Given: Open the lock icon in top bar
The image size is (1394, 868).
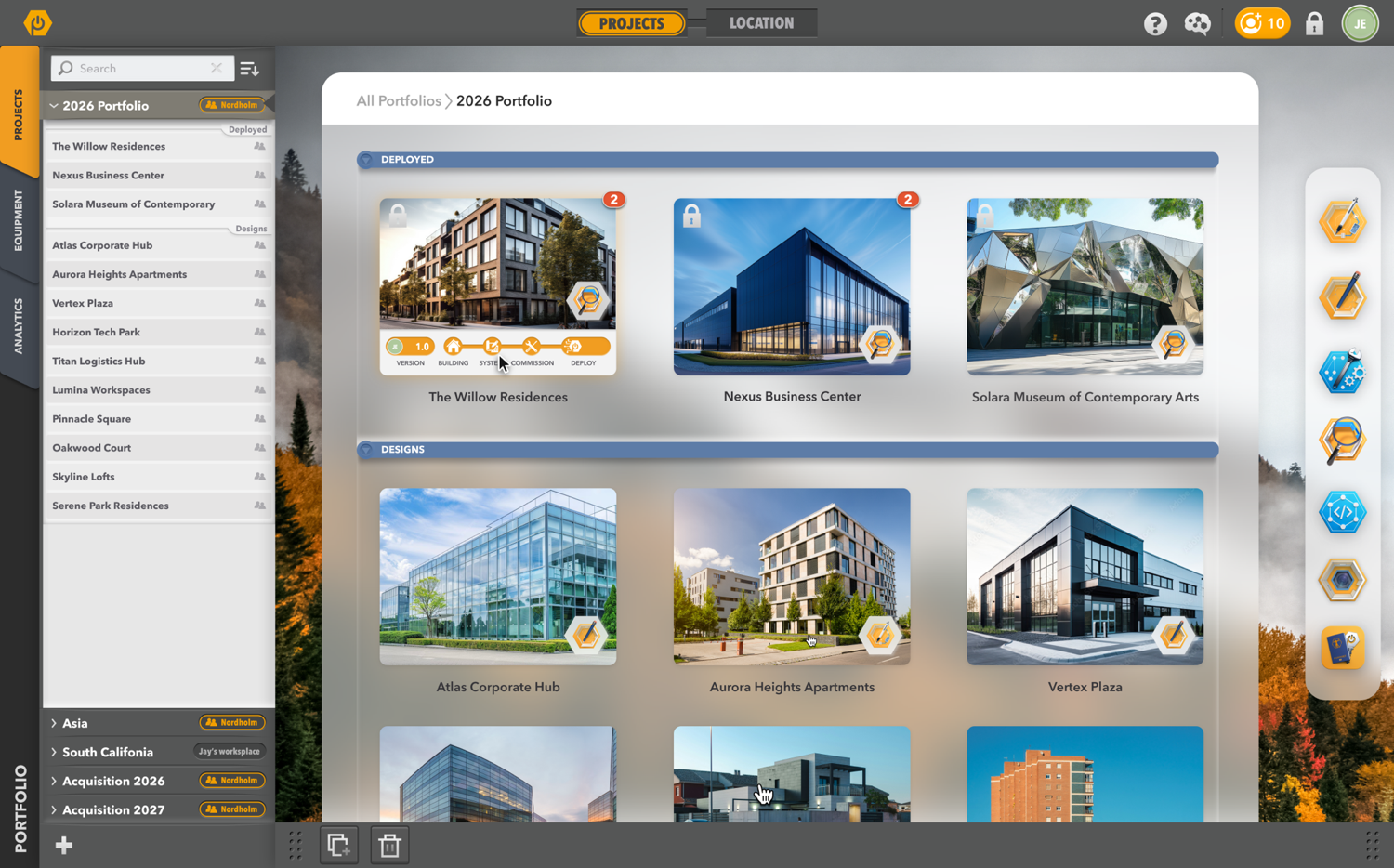Looking at the screenshot, I should [1314, 23].
